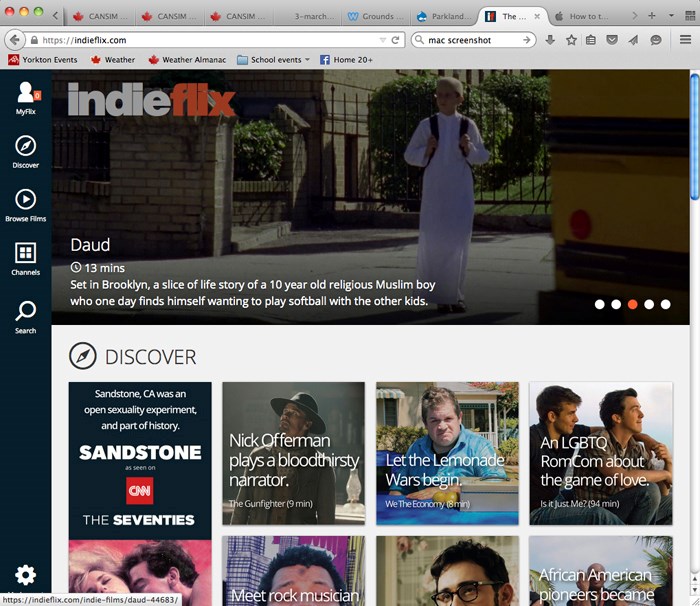Image resolution: width=700 pixels, height=606 pixels.
Task: Open the Weather Almanac bookmark
Action: [187, 59]
